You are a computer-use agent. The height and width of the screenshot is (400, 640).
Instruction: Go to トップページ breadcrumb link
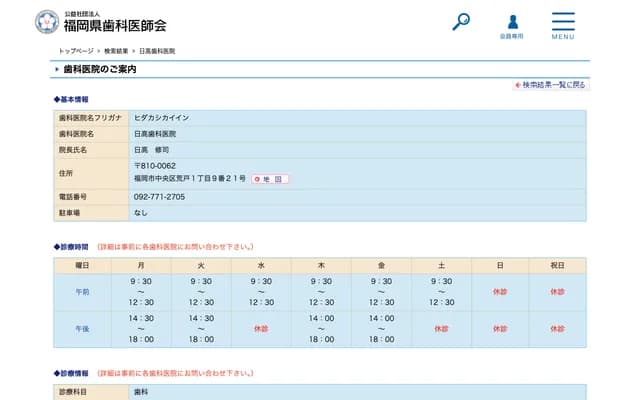tap(76, 51)
